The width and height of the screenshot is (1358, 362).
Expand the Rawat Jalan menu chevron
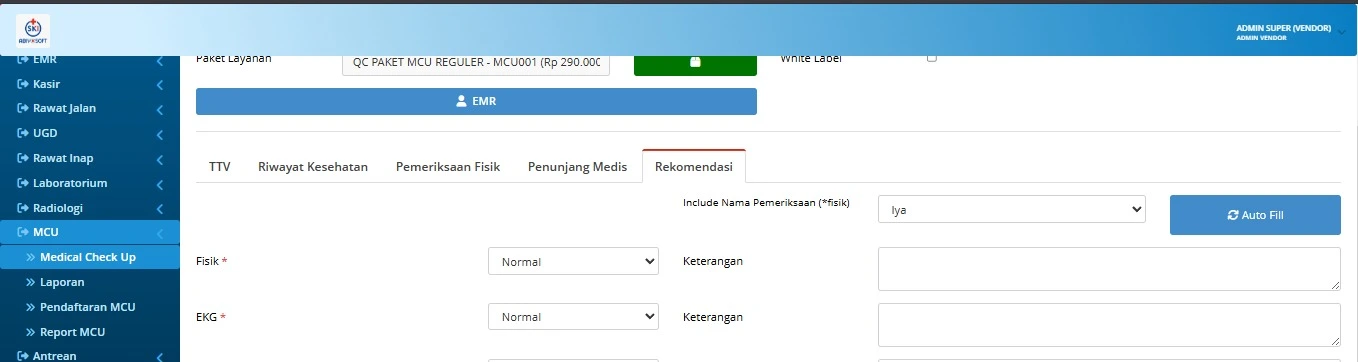click(160, 109)
